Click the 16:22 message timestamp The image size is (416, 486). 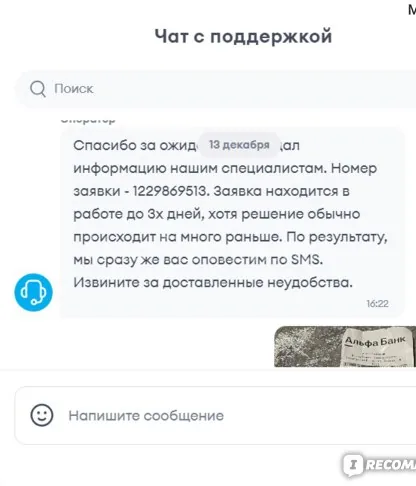377,304
